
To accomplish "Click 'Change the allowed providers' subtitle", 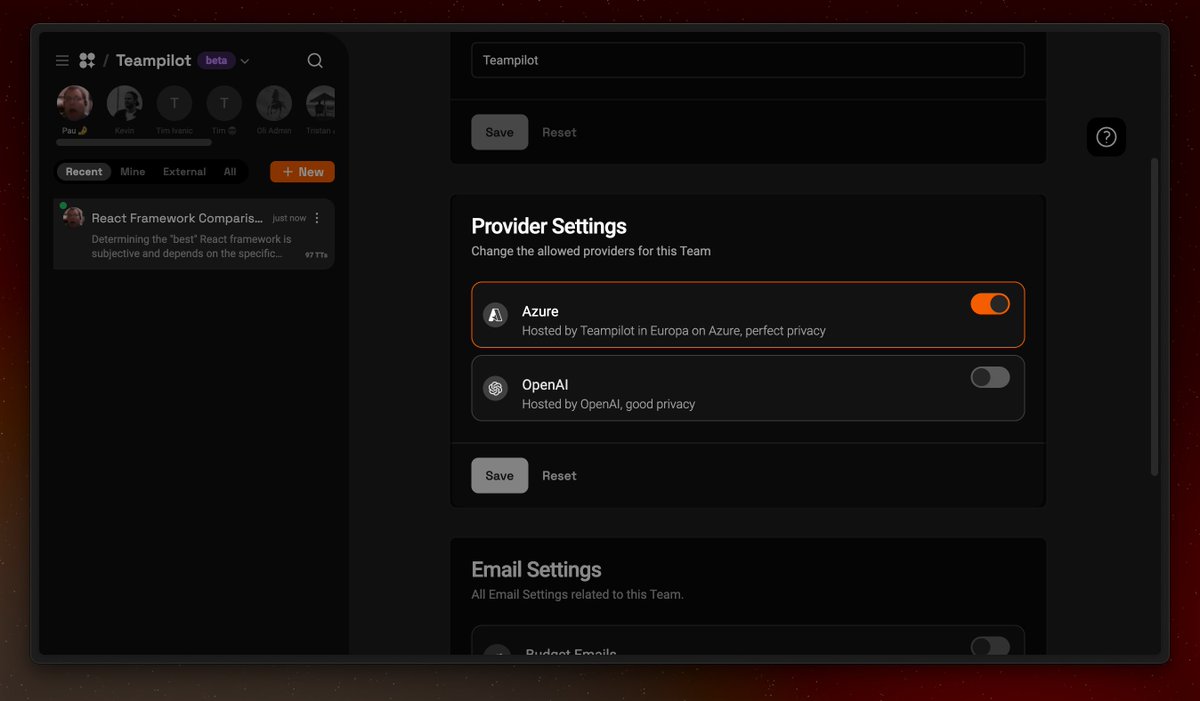I will click(591, 251).
